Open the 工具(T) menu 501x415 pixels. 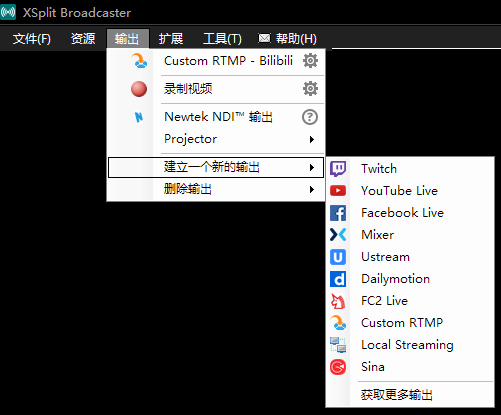coord(222,39)
